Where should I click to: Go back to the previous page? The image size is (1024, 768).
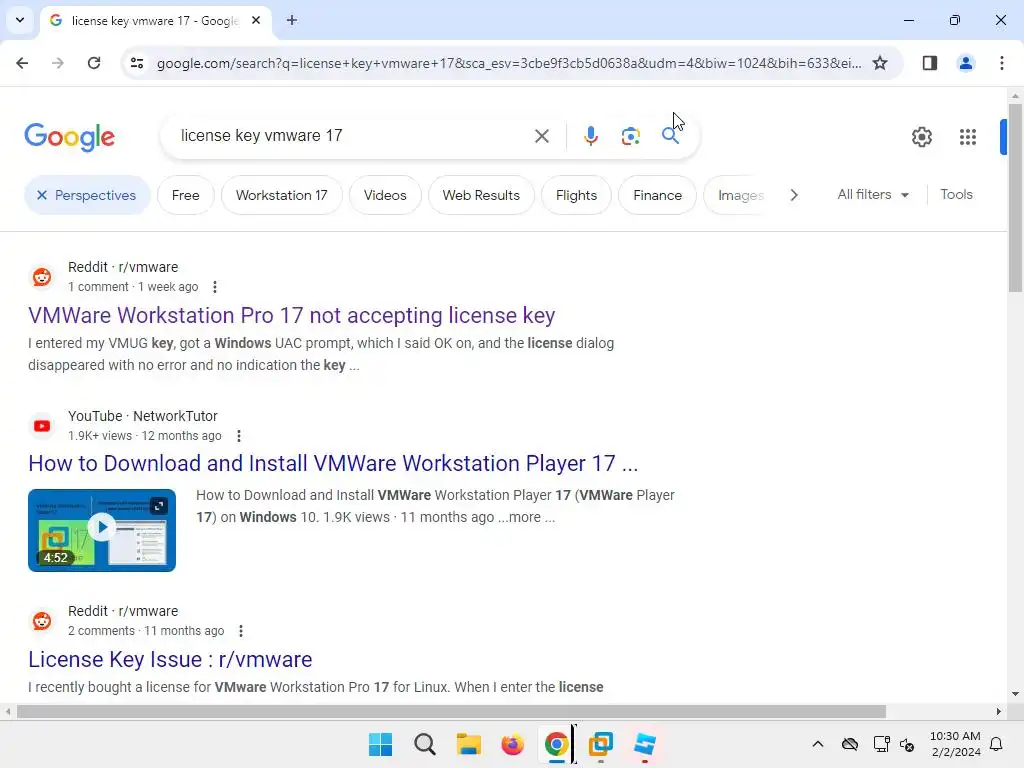tap(22, 63)
